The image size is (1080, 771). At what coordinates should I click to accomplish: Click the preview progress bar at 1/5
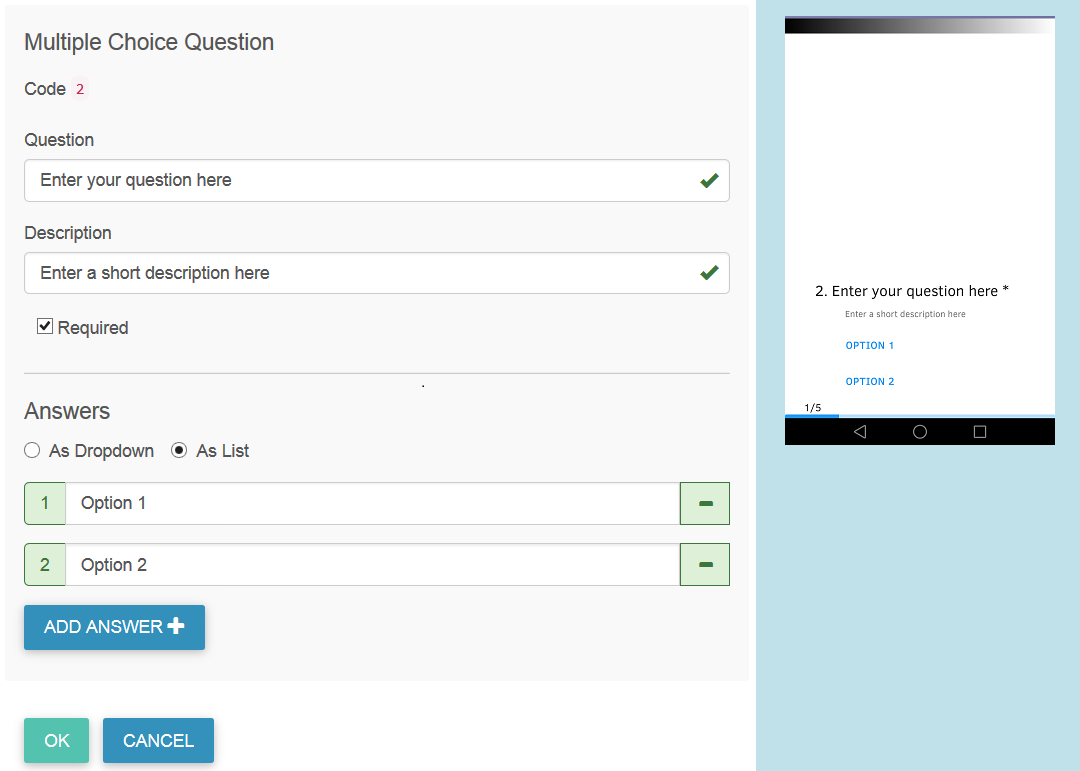coord(920,416)
